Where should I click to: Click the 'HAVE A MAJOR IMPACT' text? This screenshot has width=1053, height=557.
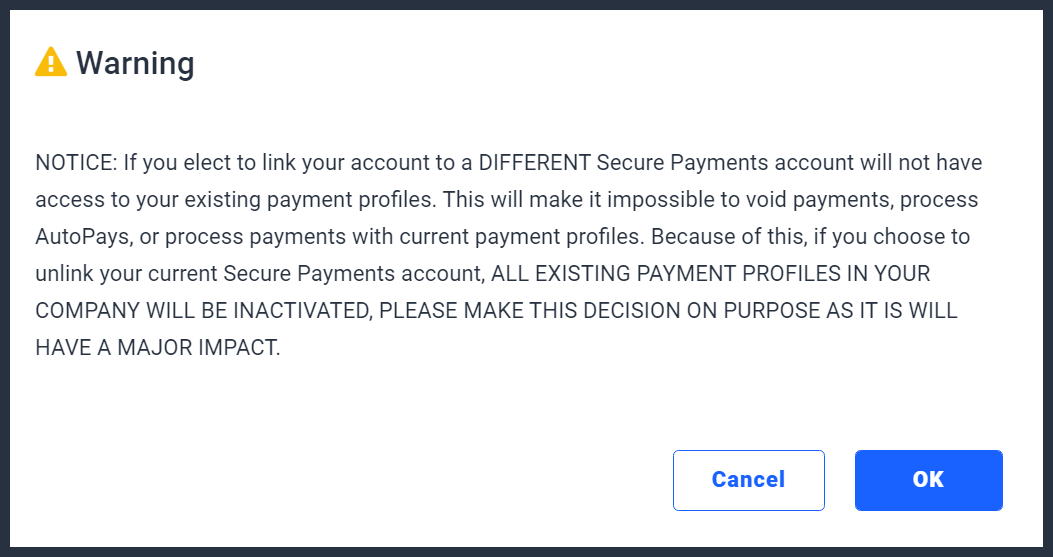point(157,347)
